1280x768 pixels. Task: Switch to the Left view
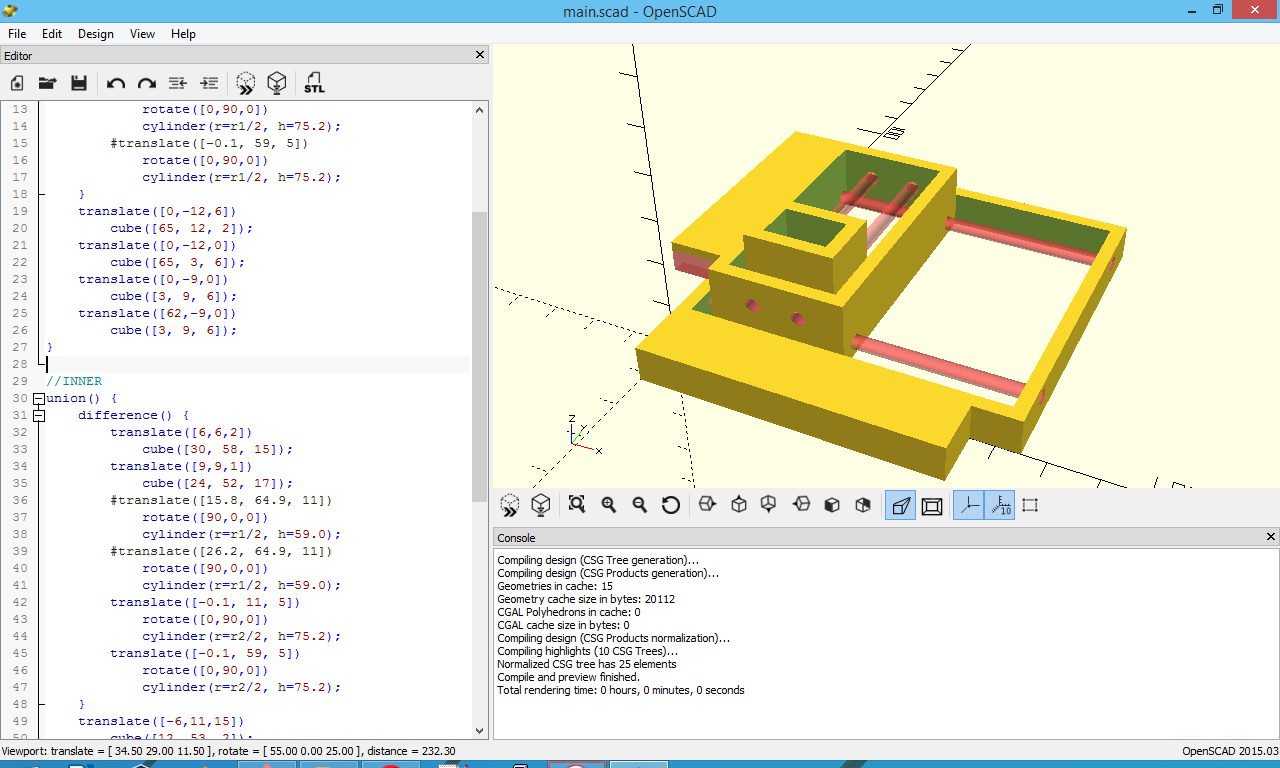(801, 505)
